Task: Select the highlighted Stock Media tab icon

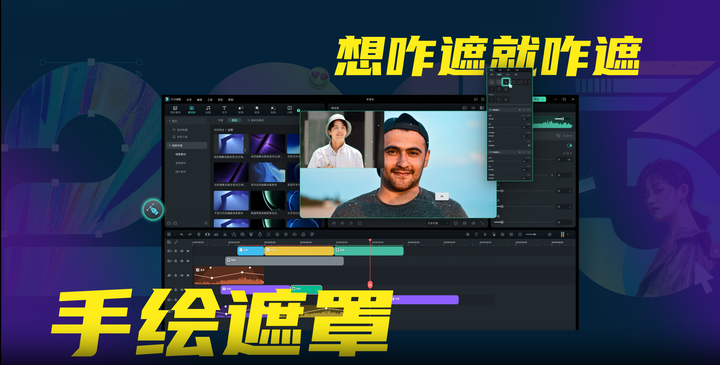Action: 191,108
